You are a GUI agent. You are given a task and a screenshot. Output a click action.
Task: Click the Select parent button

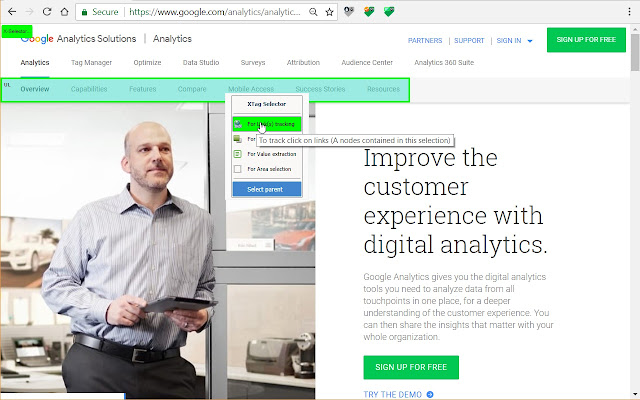click(267, 189)
